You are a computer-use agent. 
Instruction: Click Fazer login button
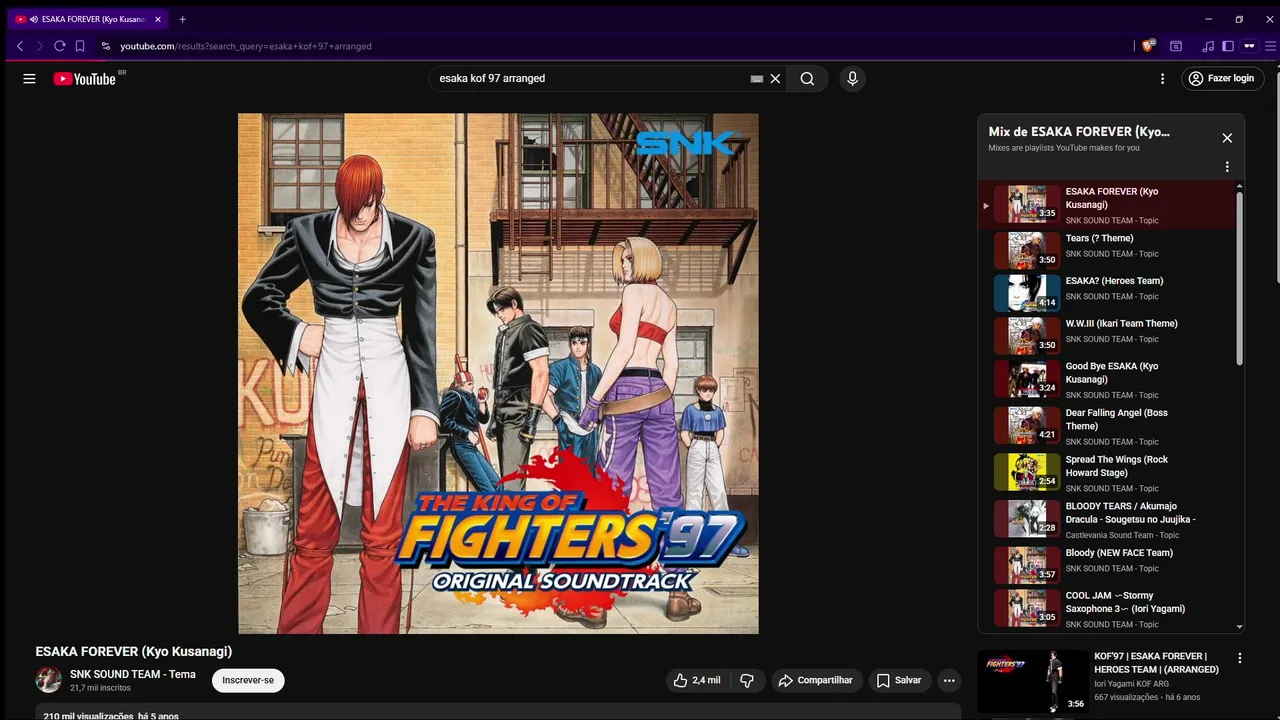(1222, 78)
